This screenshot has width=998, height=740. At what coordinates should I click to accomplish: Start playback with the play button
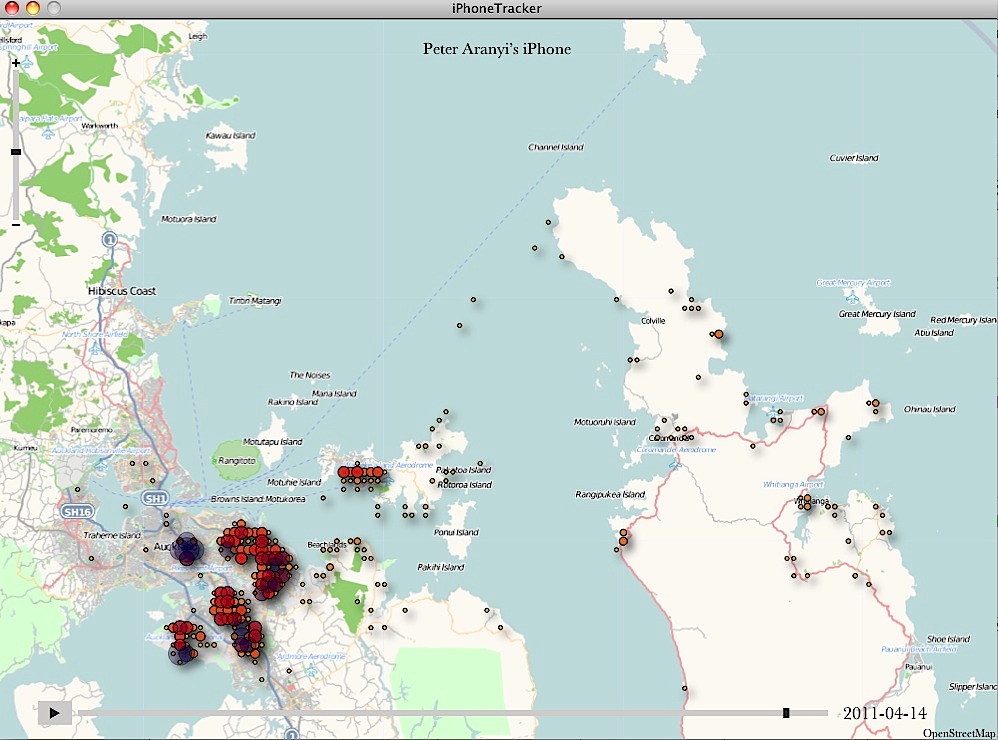pyautogui.click(x=55, y=713)
